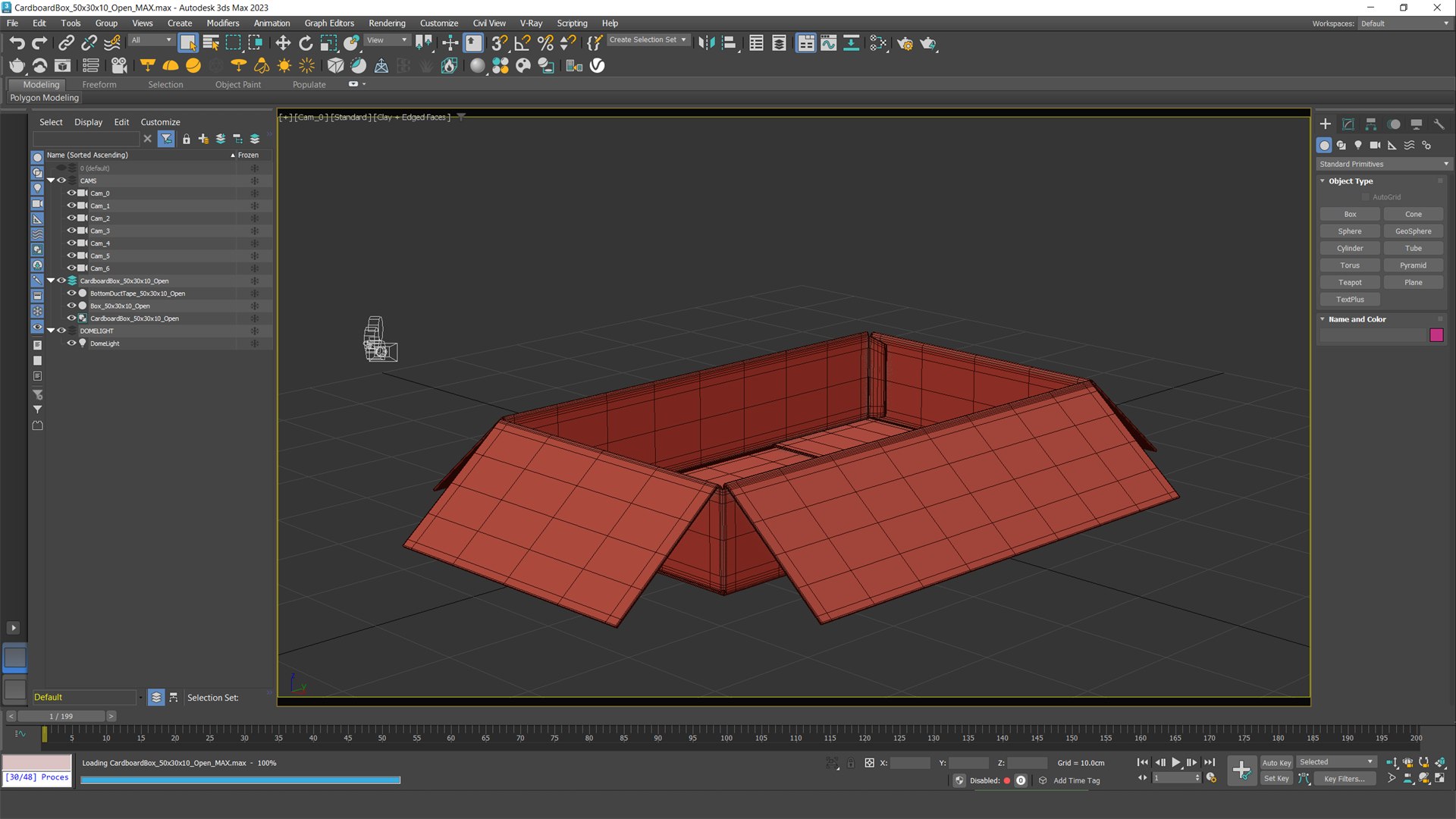The image size is (1456, 819).
Task: Switch to the Freeform ribbon tab
Action: (99, 84)
